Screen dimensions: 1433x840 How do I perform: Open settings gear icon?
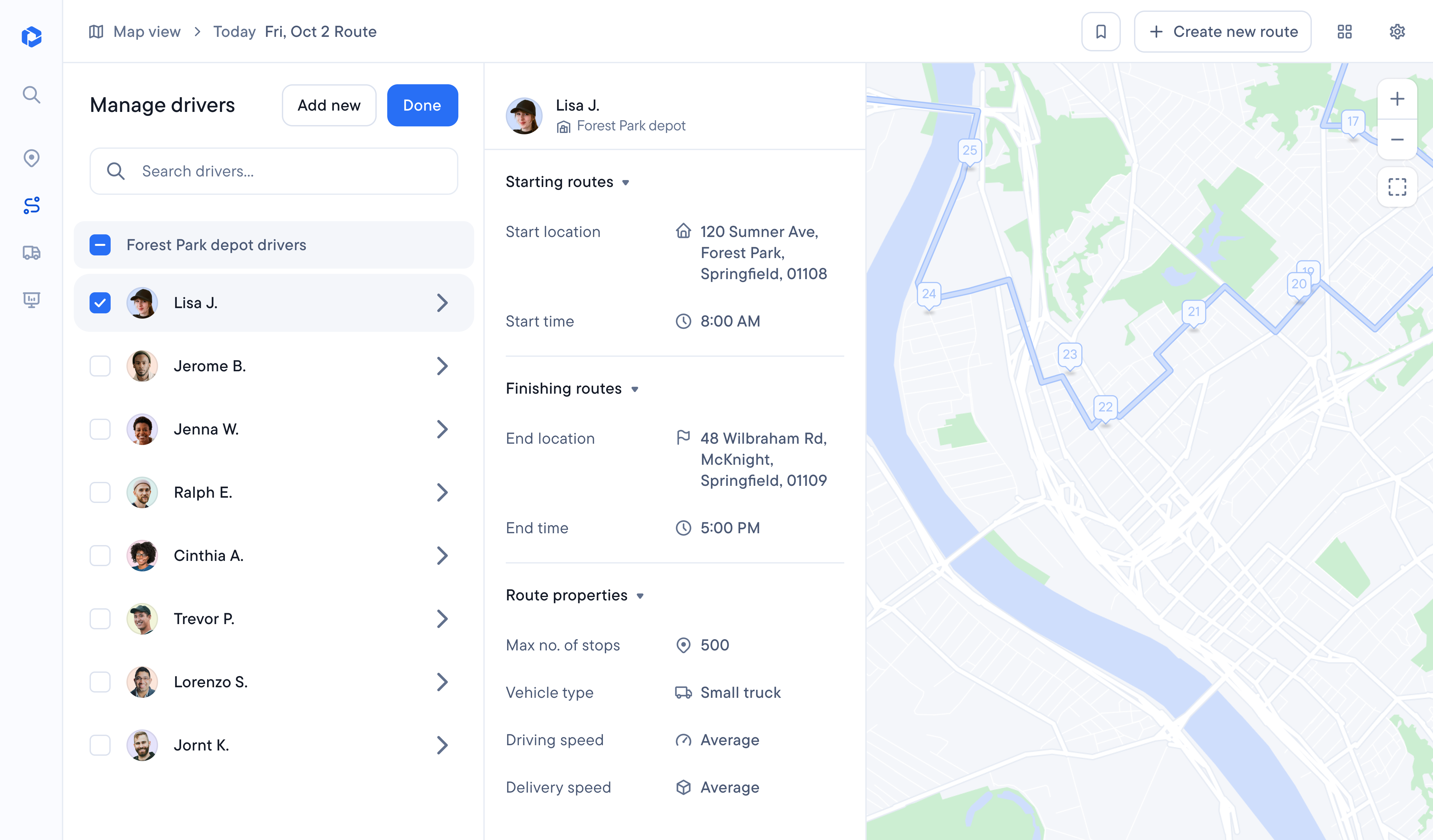click(1397, 32)
